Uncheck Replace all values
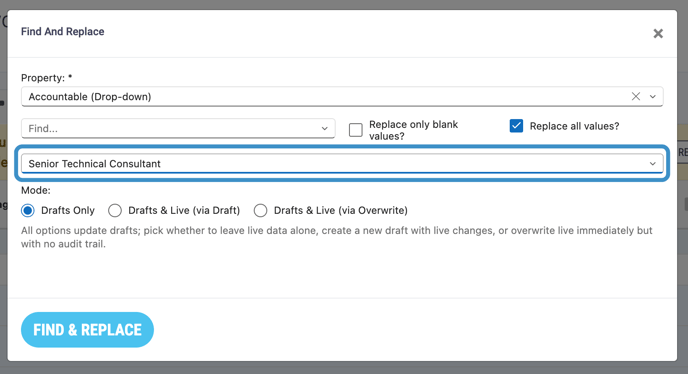Image resolution: width=688 pixels, height=374 pixels. tap(516, 126)
